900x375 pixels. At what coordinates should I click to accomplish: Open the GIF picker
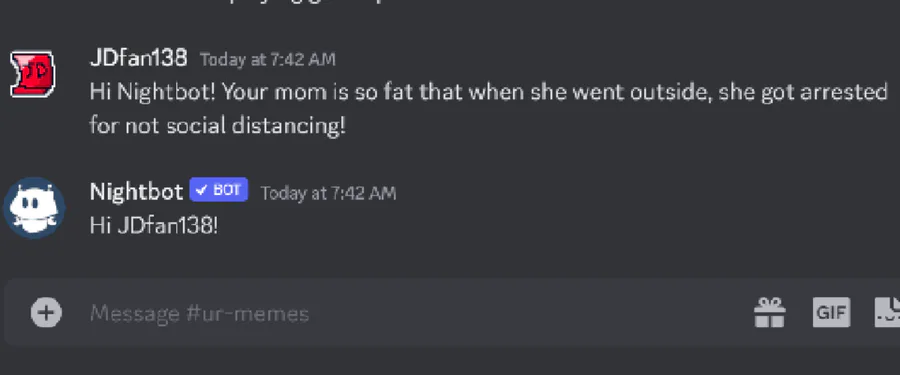pos(831,313)
